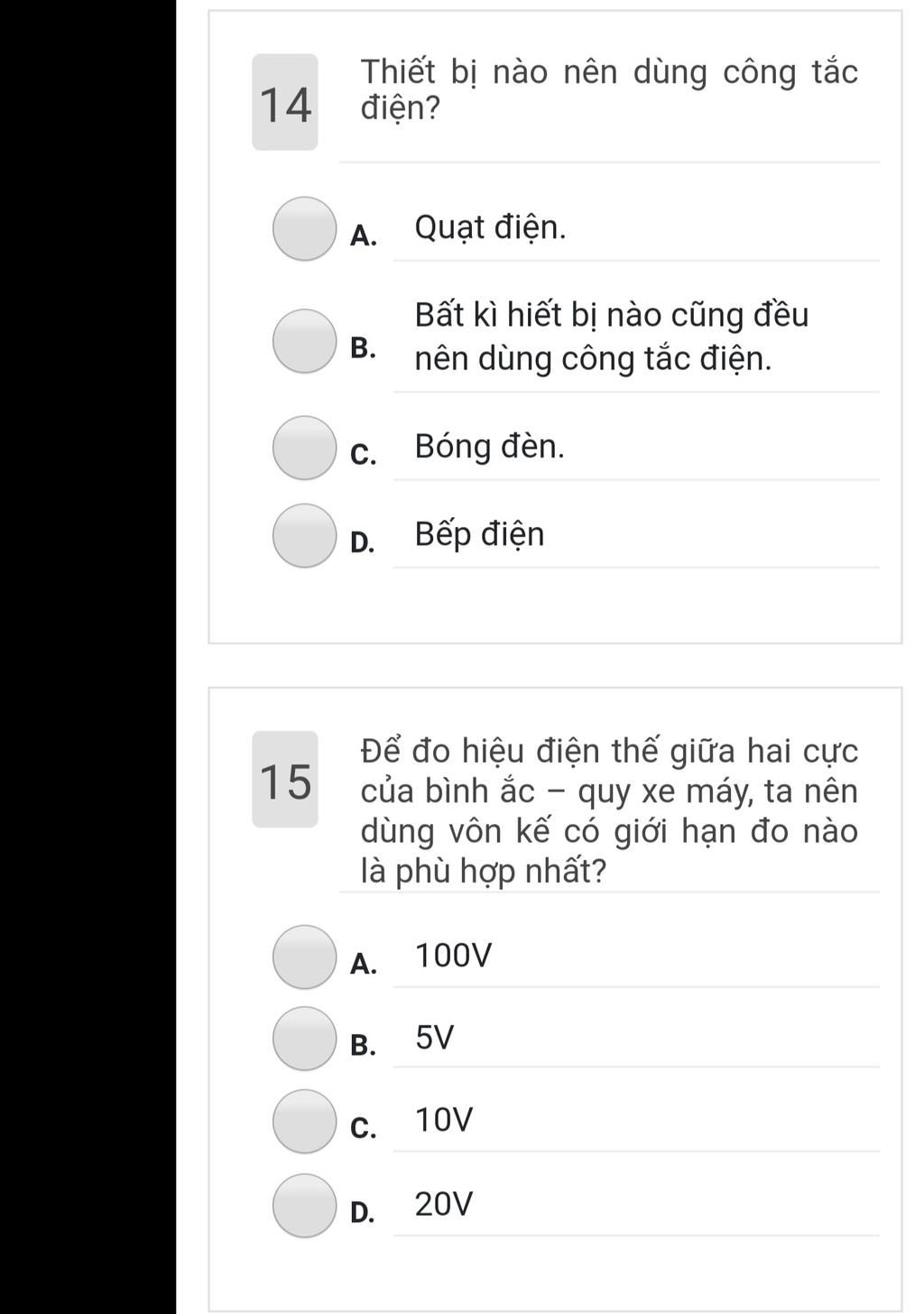Click the 5V answer text
Image resolution: width=924 pixels, height=1314 pixels.
click(435, 1038)
